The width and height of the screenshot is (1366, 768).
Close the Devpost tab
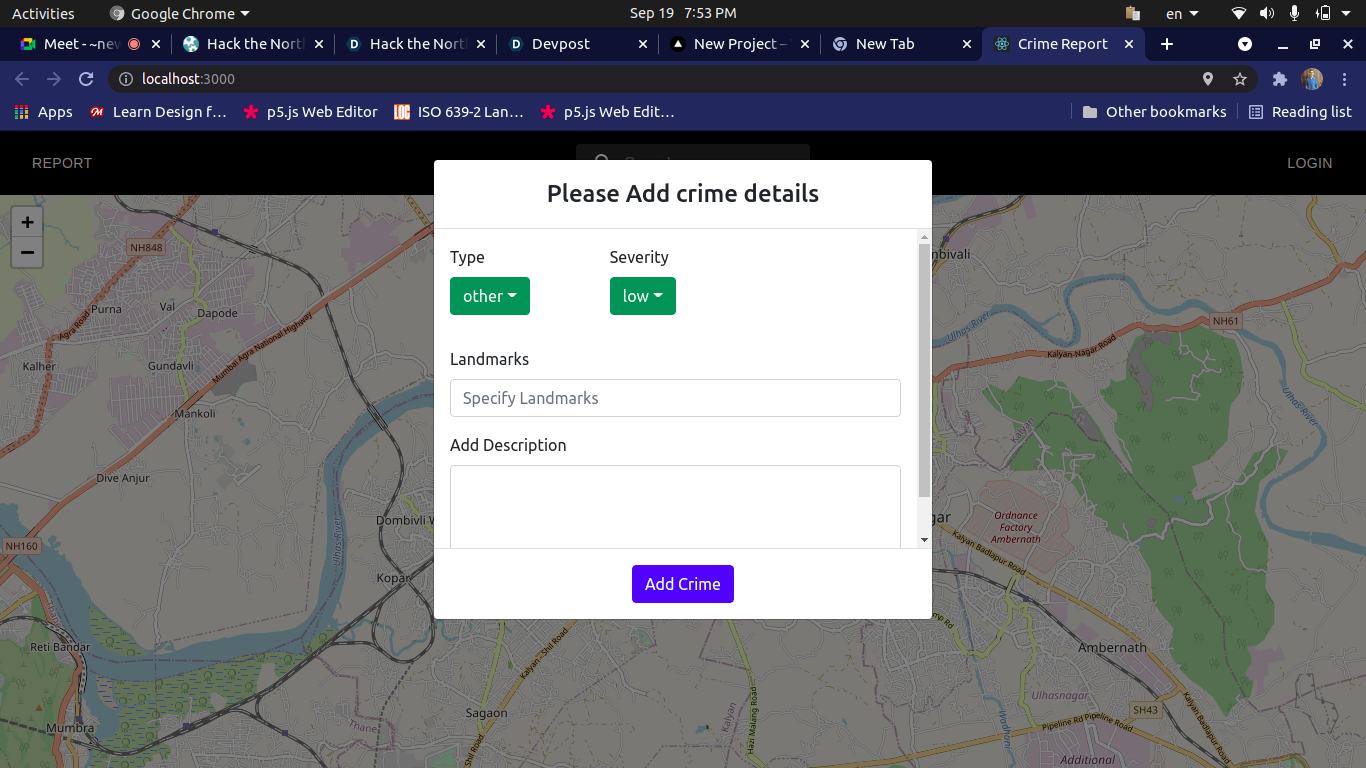pos(643,44)
